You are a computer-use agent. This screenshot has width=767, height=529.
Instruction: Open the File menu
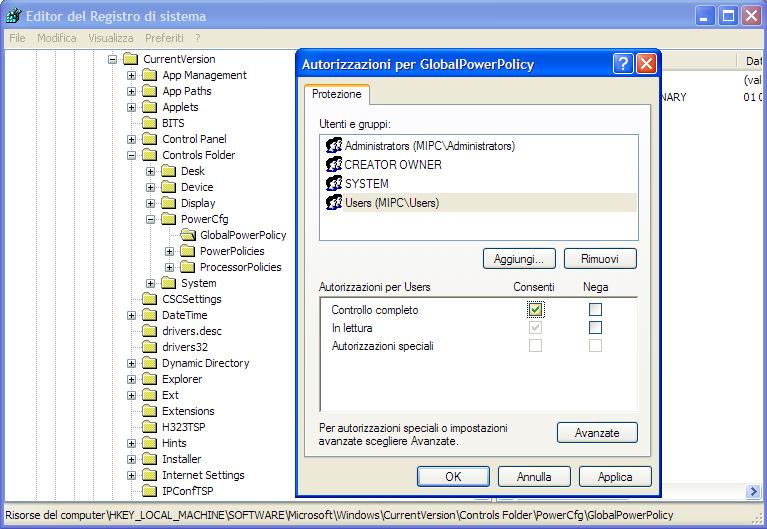(17, 38)
